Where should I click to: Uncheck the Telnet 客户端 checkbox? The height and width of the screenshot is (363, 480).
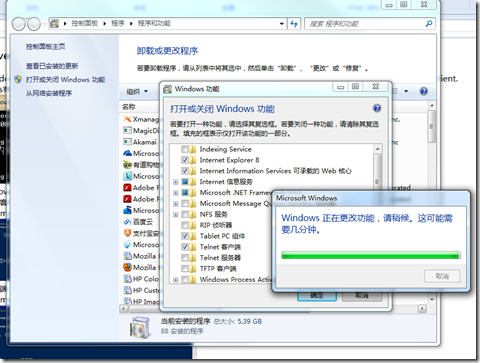[x=185, y=247]
